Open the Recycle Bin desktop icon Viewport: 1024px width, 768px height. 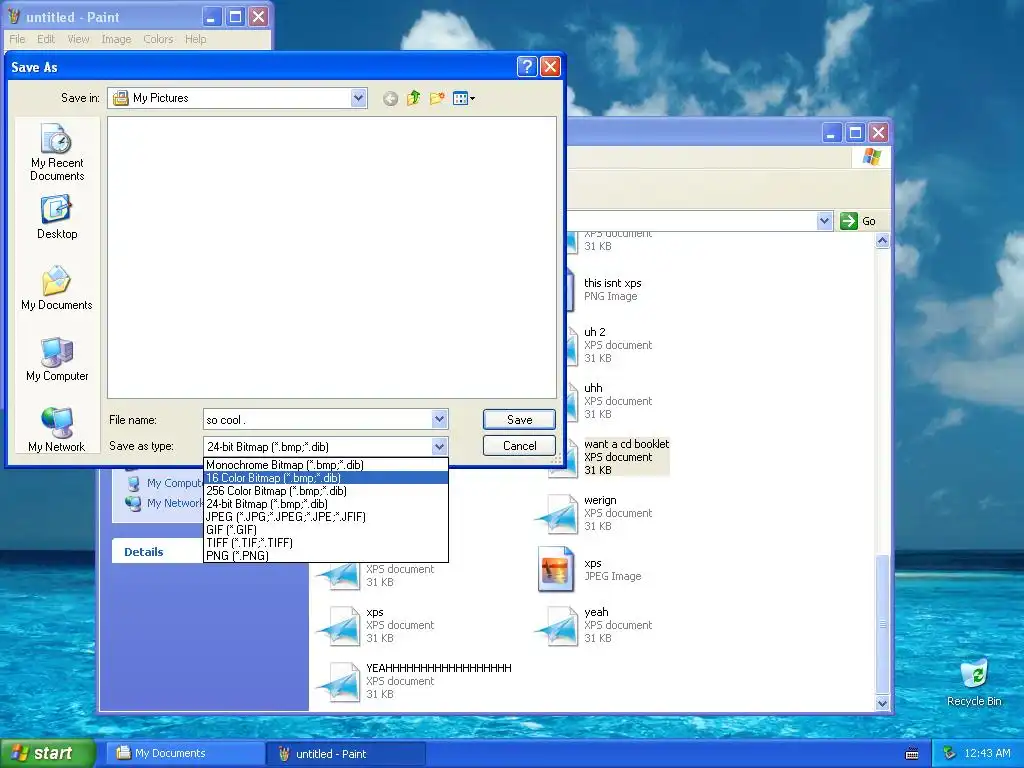click(x=974, y=682)
